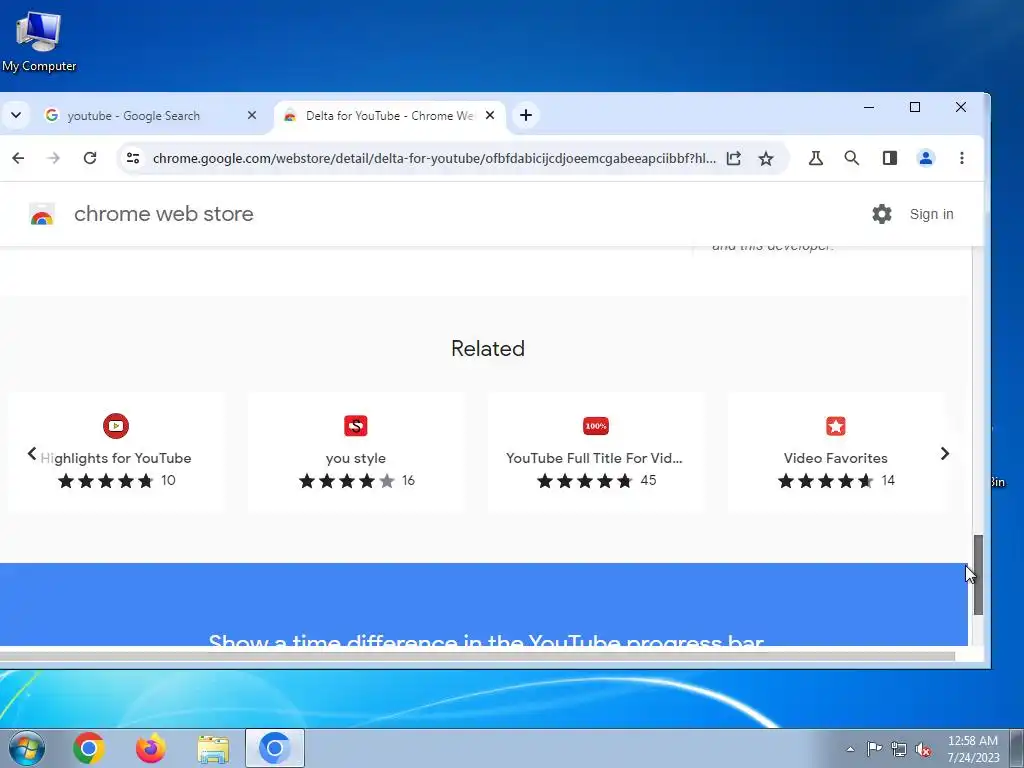Open network tray icon
Viewport: 1024px width, 768px height.
pos(899,749)
